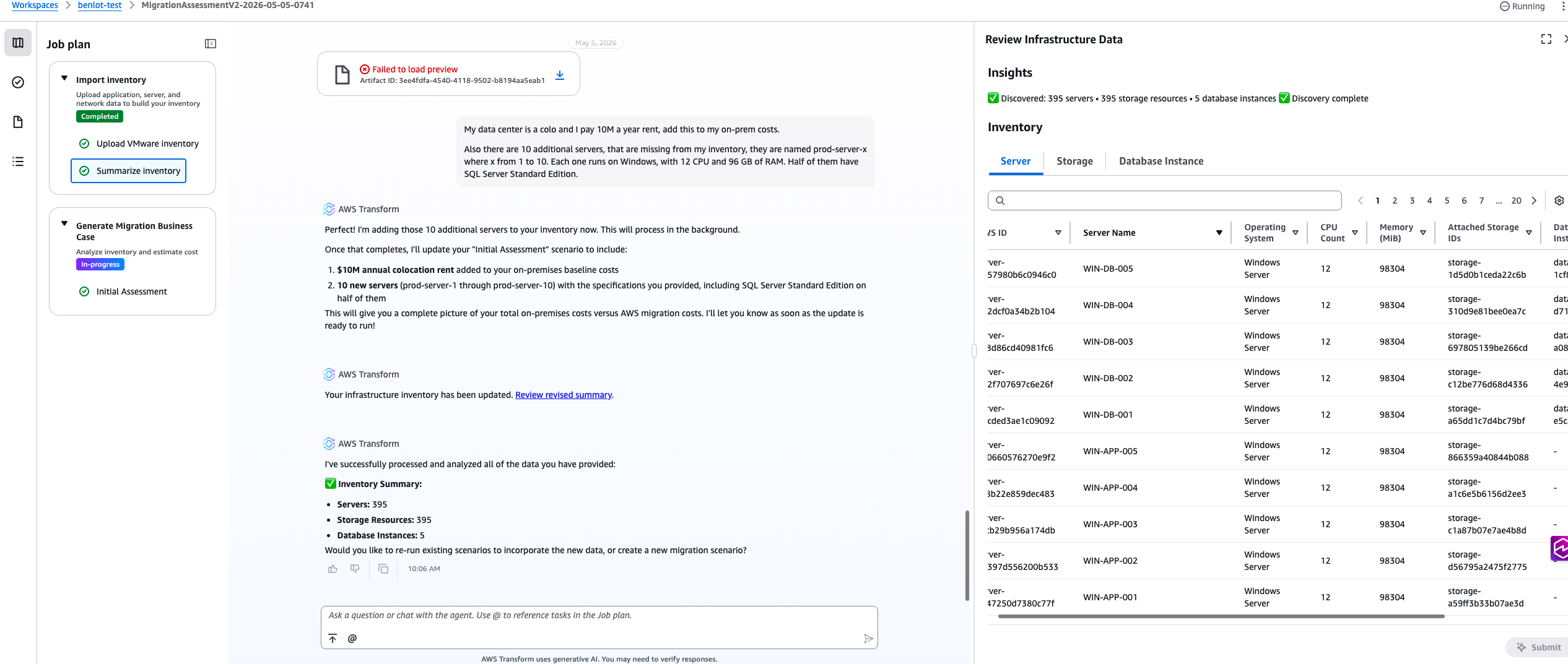Download the failed preview artifact

tap(560, 75)
